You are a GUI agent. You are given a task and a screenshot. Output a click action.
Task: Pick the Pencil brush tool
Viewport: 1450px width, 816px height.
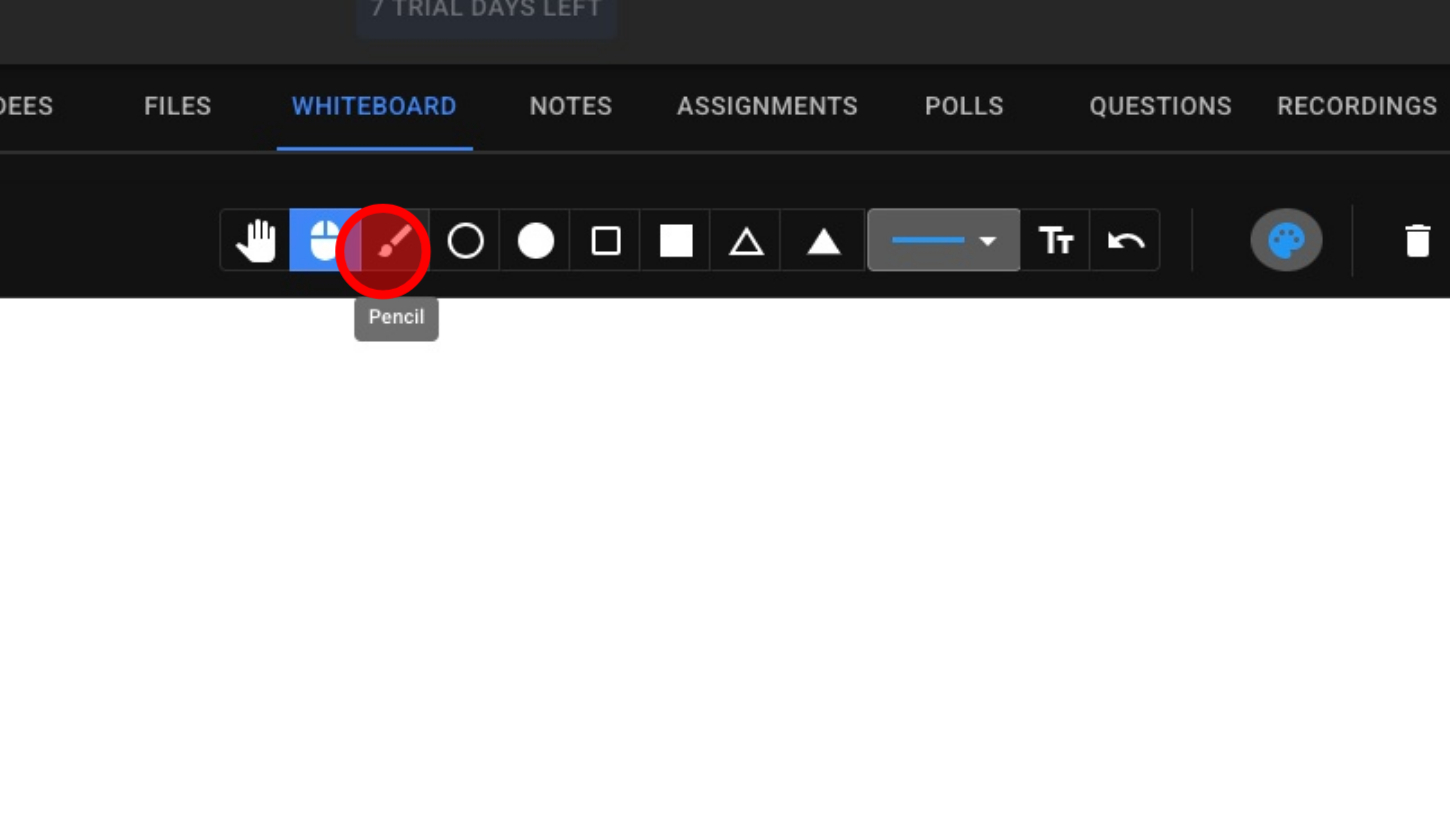(x=395, y=241)
